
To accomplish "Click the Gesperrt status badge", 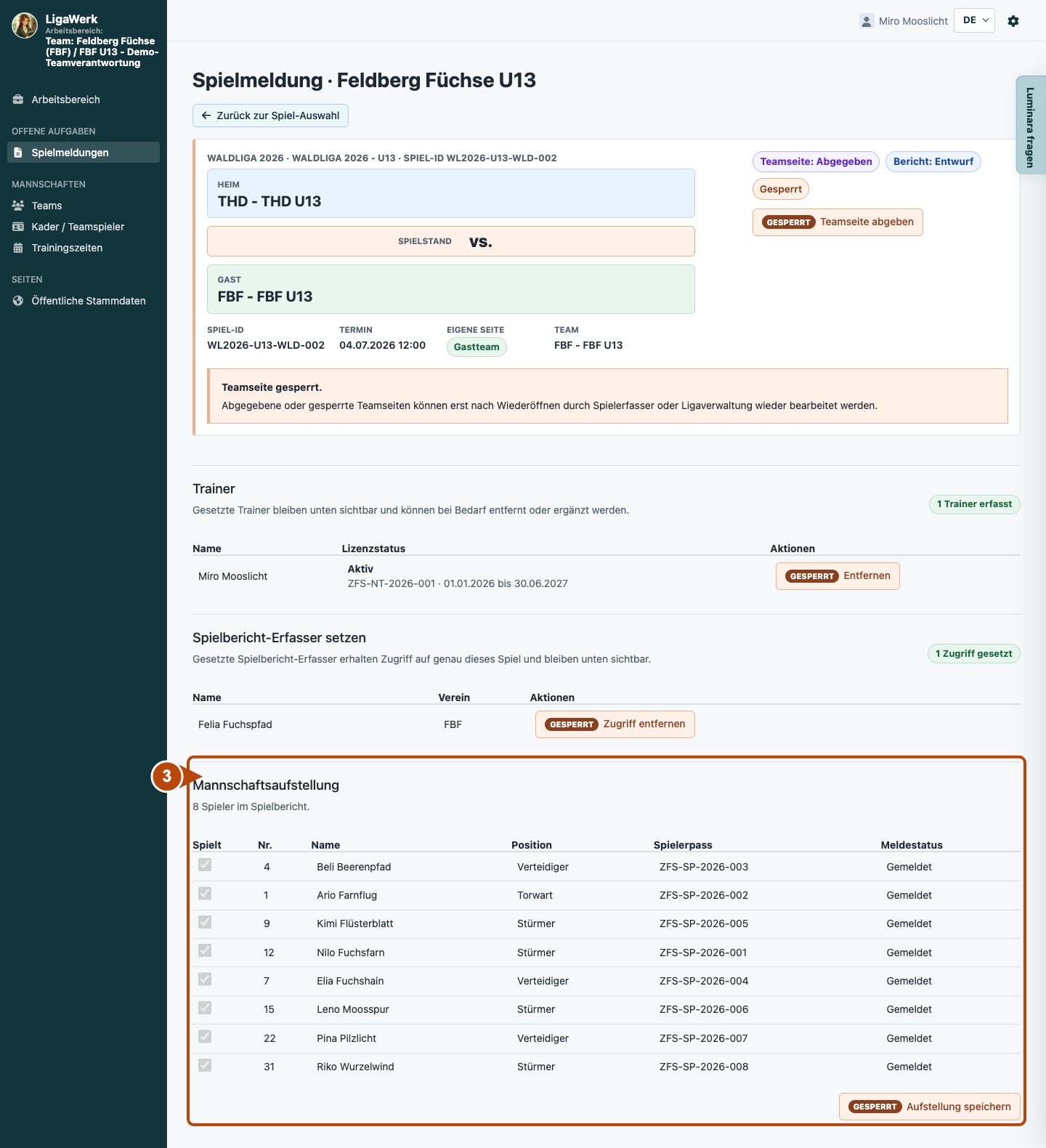I will (781, 189).
